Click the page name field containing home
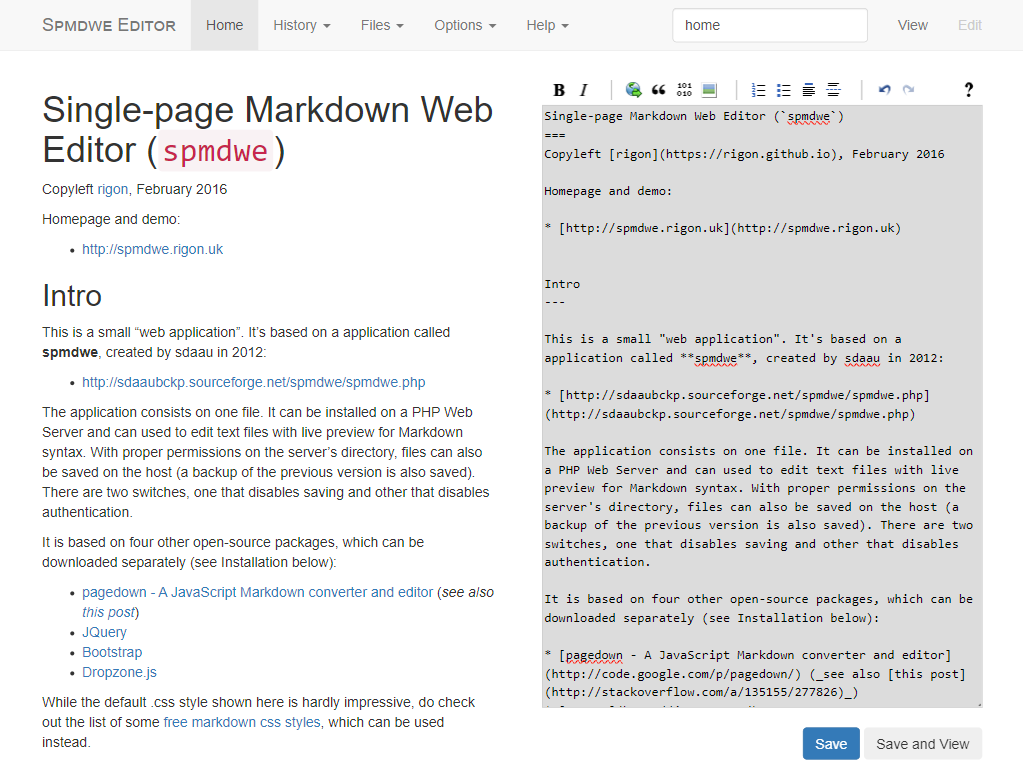The image size is (1023, 768). click(x=770, y=25)
